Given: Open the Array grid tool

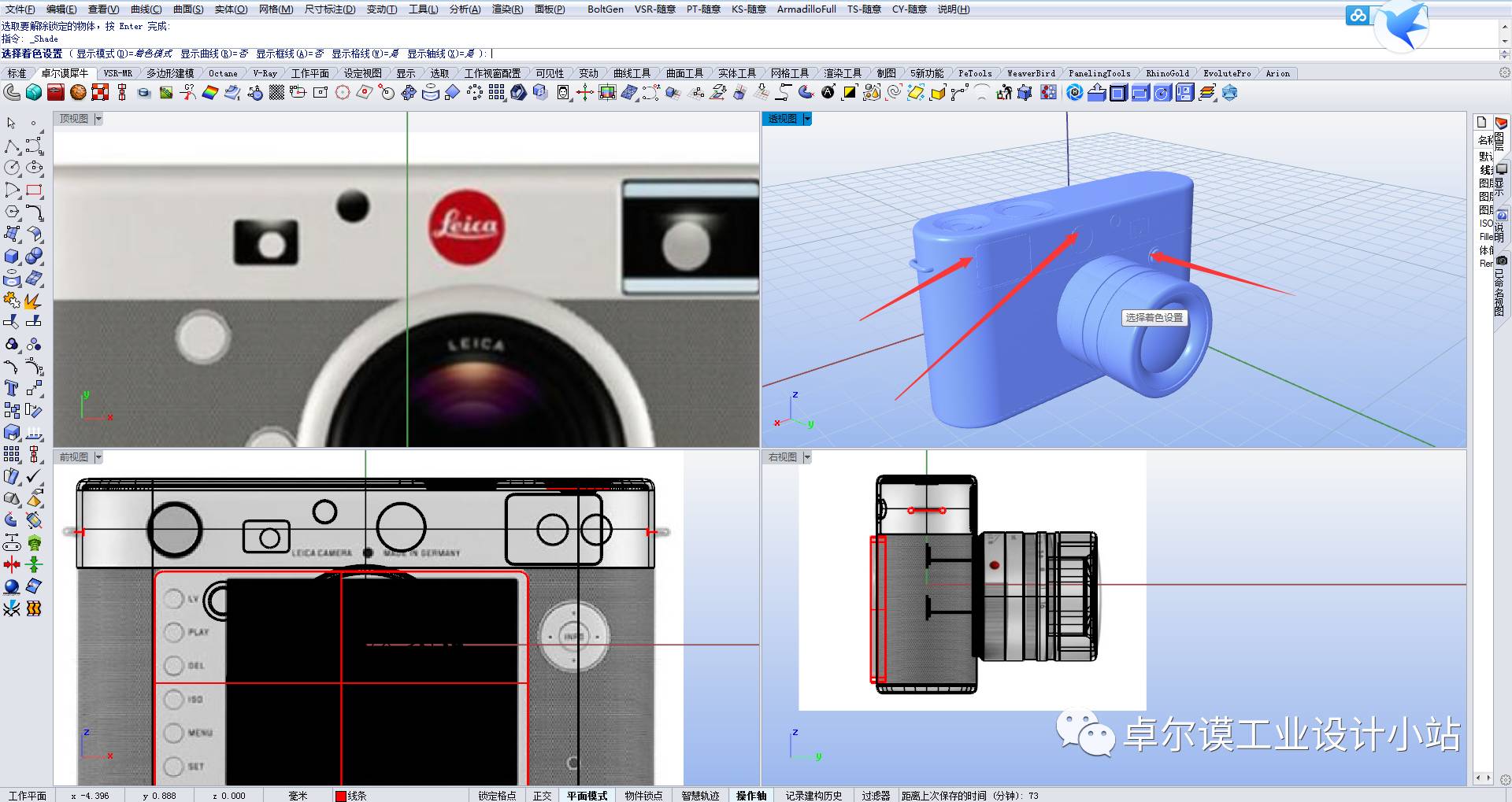Looking at the screenshot, I should (x=11, y=454).
